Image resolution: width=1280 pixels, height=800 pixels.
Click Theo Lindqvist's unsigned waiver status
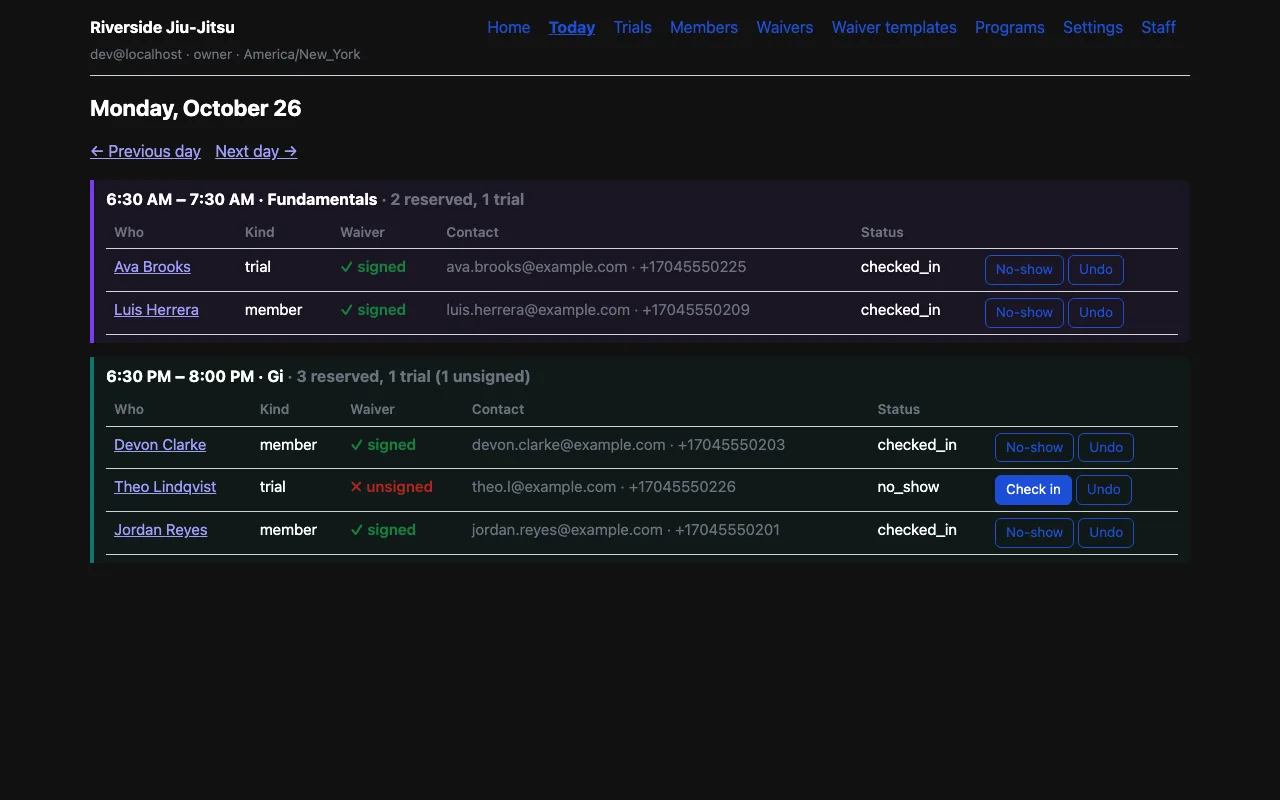tap(391, 487)
